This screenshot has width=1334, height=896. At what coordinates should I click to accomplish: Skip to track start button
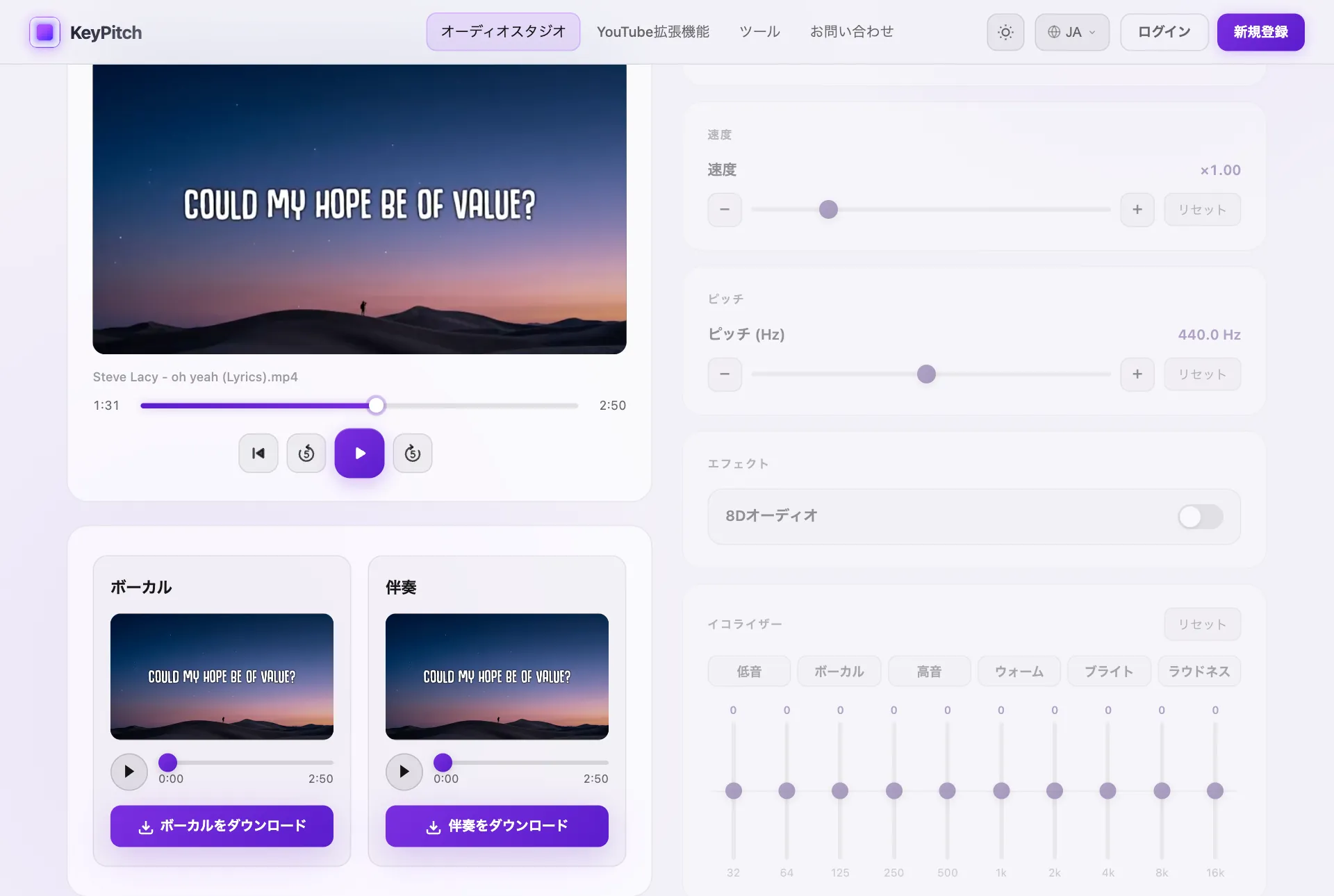pyautogui.click(x=258, y=454)
